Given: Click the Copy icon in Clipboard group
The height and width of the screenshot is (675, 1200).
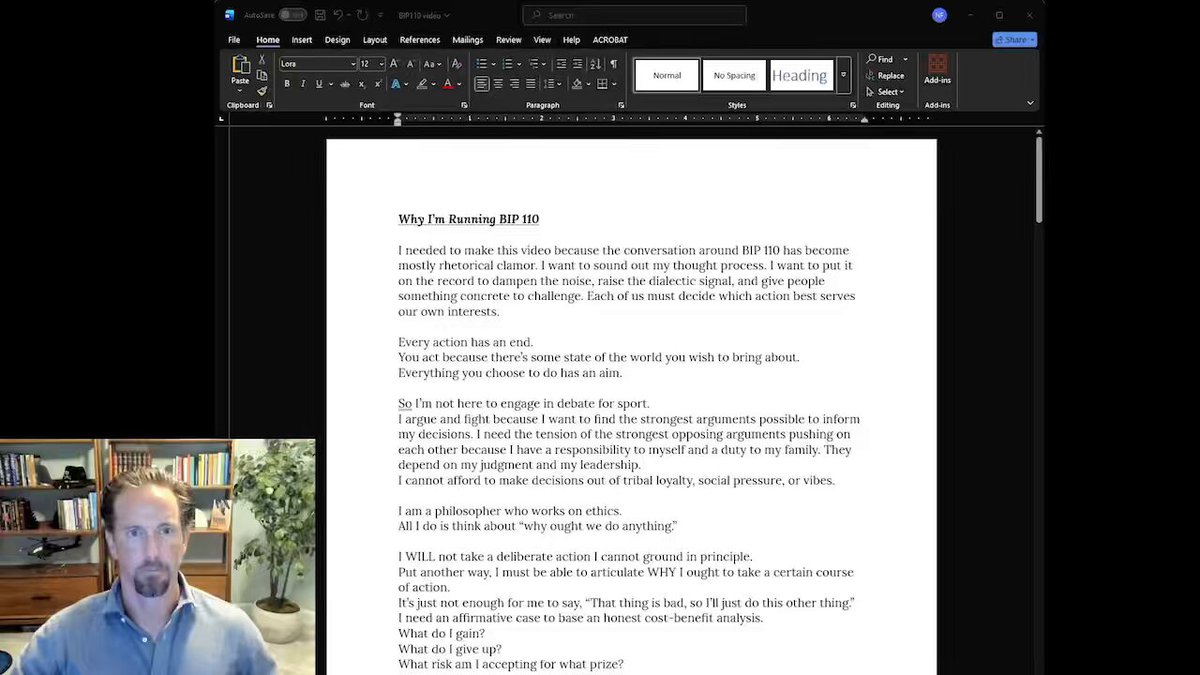Looking at the screenshot, I should point(262,75).
